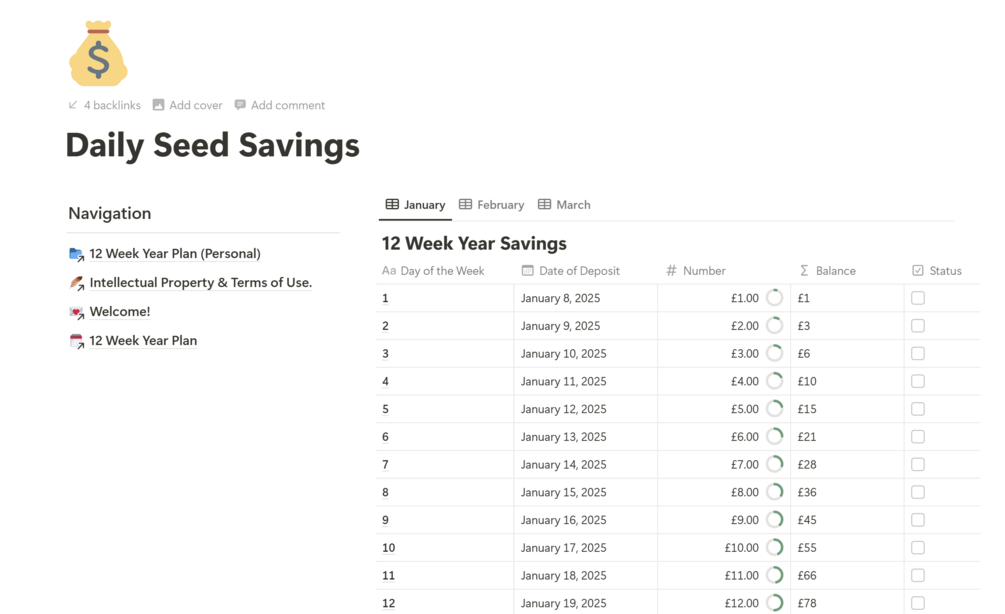Click the Daily Seed Savings page title
This screenshot has width=1005, height=614.
click(x=212, y=146)
